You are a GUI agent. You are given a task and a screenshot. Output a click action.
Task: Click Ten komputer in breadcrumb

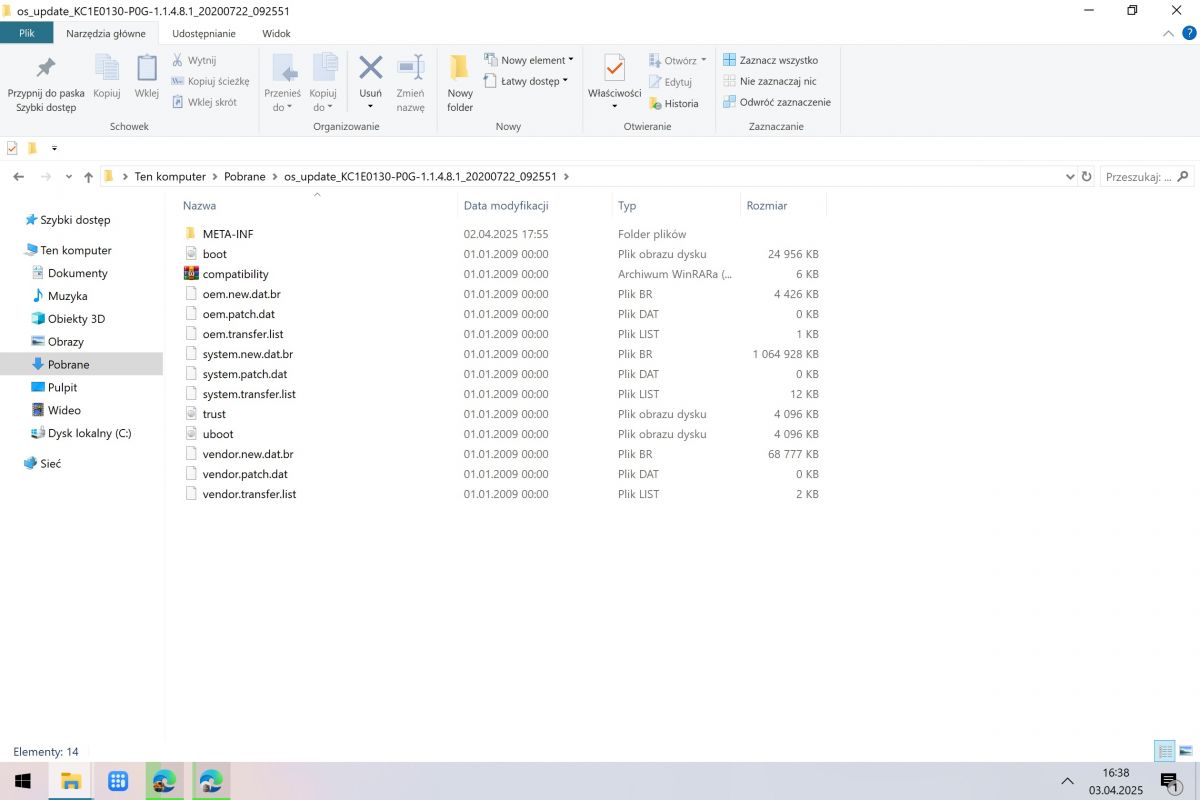(170, 176)
